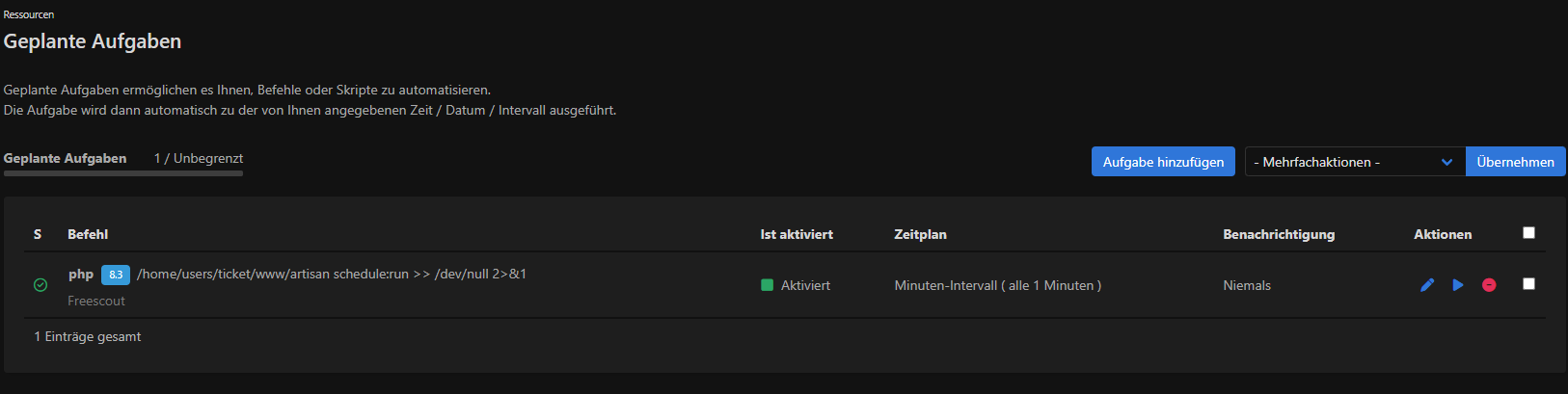Select the Geplante Aufgaben tab
Image resolution: width=1568 pixels, height=394 pixels.
[x=65, y=158]
